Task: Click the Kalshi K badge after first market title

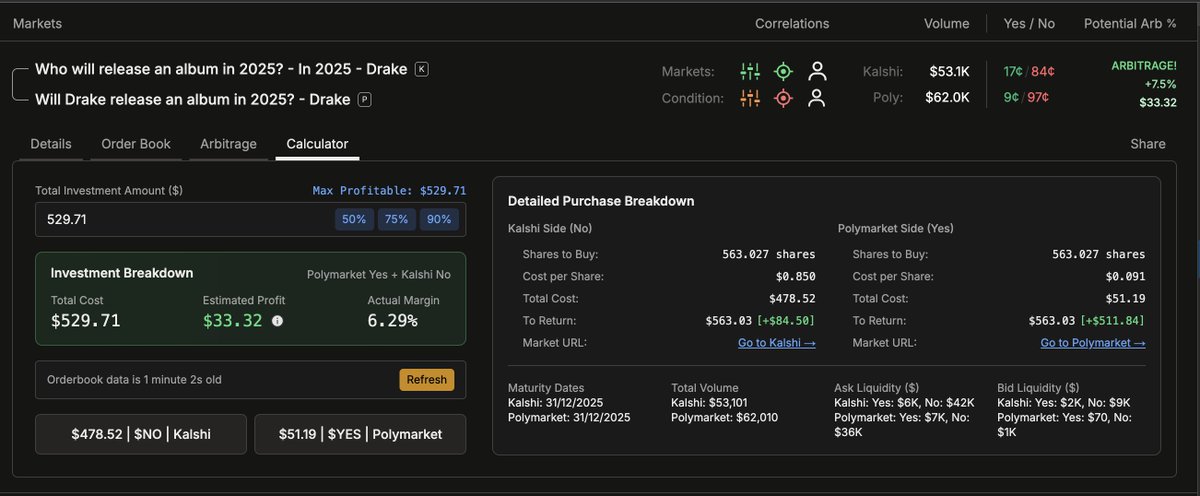Action: 421,69
